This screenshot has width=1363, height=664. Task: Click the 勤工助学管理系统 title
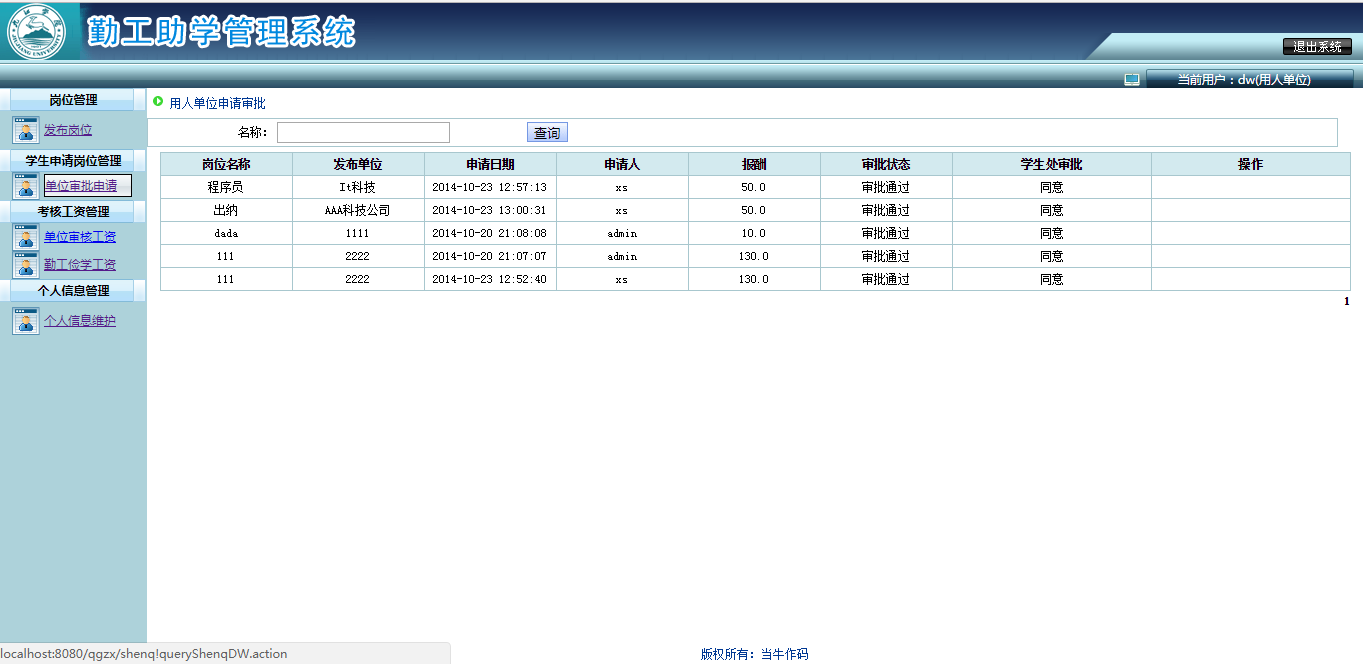pos(221,32)
